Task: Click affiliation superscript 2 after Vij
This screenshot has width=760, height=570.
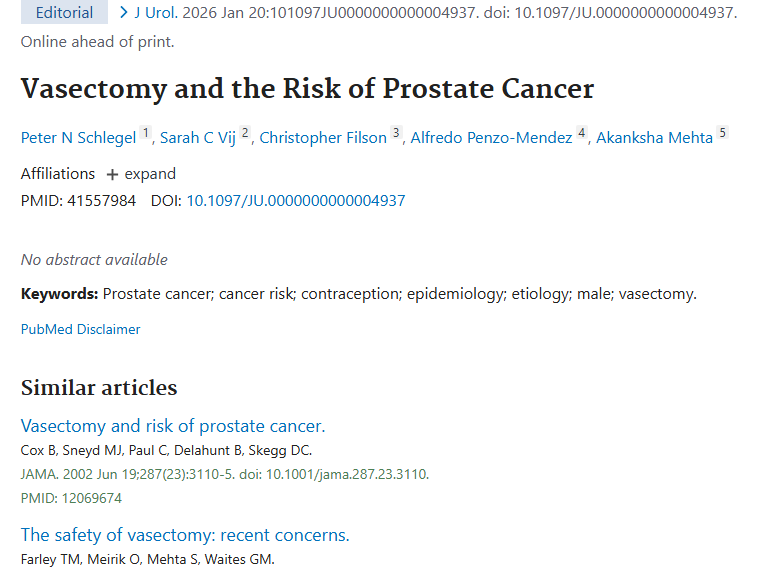Action: (x=244, y=133)
